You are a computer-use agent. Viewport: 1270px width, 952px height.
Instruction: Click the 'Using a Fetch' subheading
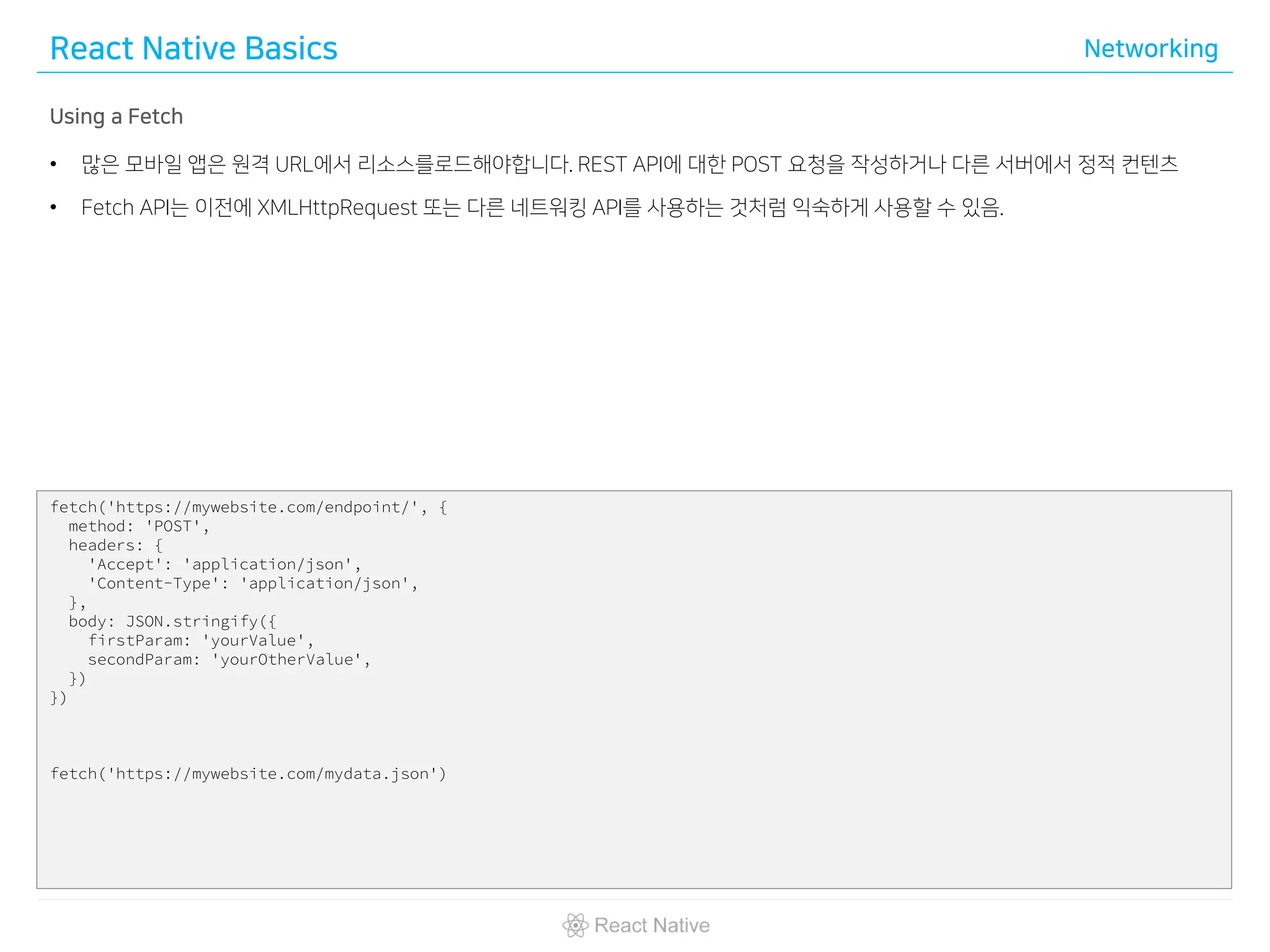pyautogui.click(x=117, y=117)
